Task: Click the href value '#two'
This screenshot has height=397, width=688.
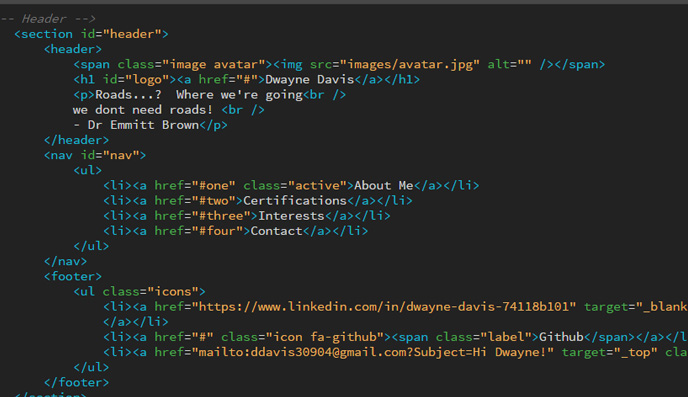Action: click(x=214, y=200)
